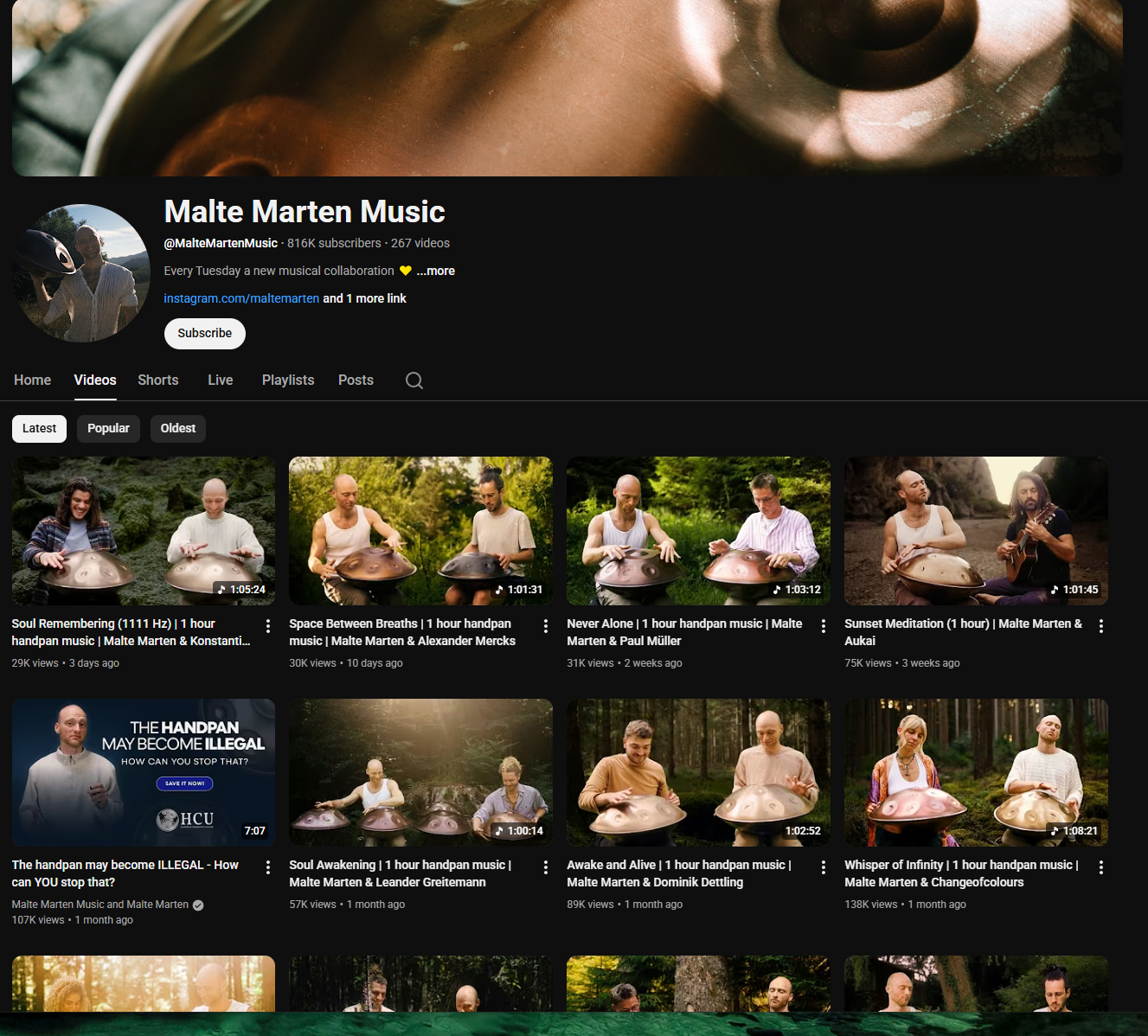Subscribe to Malte Marten Music channel
The height and width of the screenshot is (1036, 1148).
[x=205, y=334]
